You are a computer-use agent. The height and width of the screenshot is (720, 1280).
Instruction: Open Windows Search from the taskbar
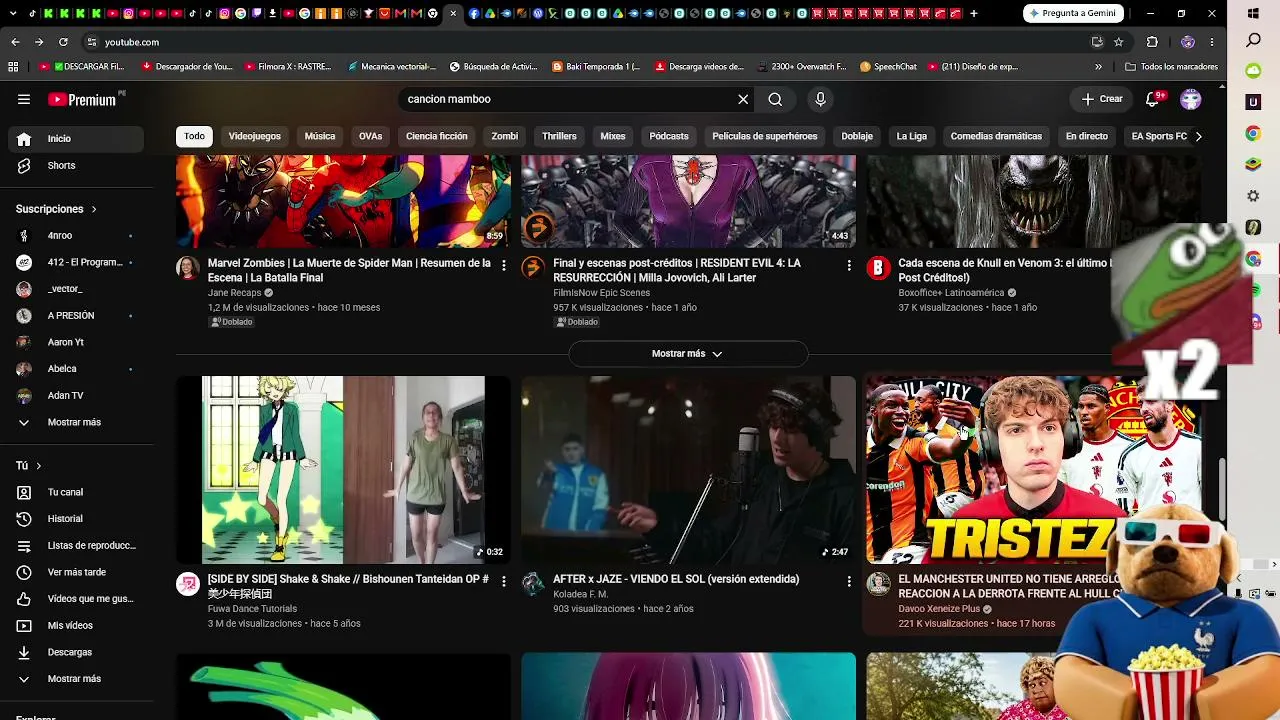coord(1254,41)
